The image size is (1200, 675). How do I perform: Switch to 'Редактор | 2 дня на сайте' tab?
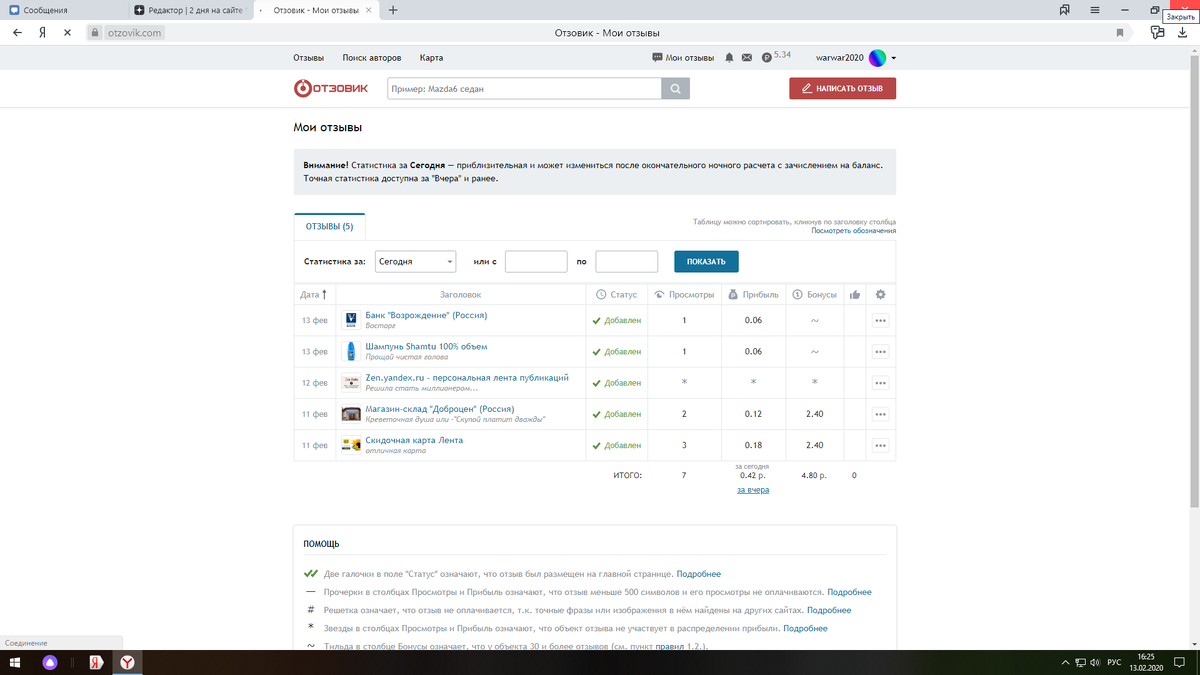click(190, 10)
